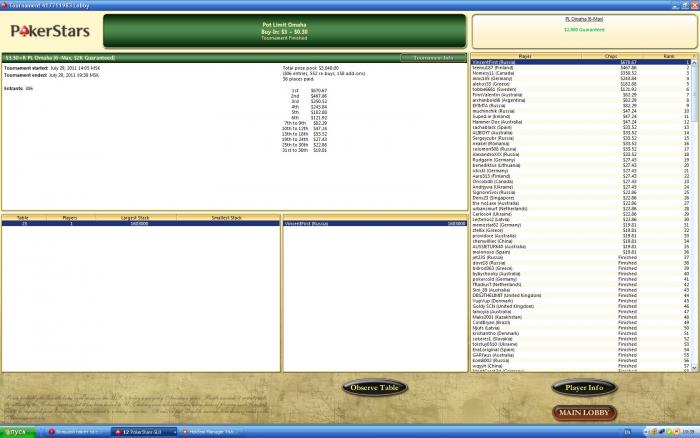Screen dimensions: 700x438
Task: Select the Lithuania player ranked 20
Action: coord(581,165)
